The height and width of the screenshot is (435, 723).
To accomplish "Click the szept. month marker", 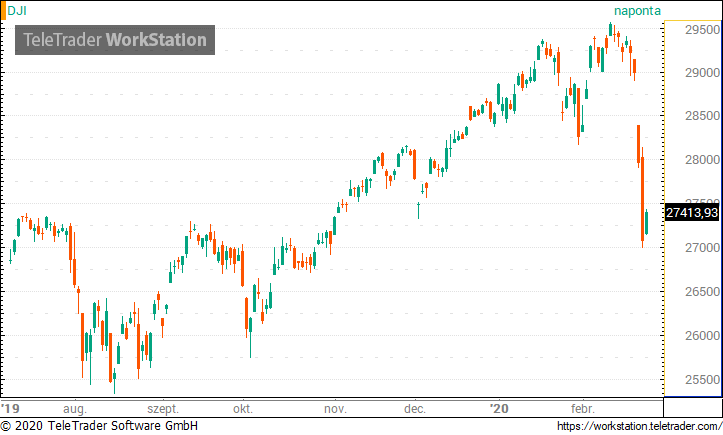I will tap(163, 409).
